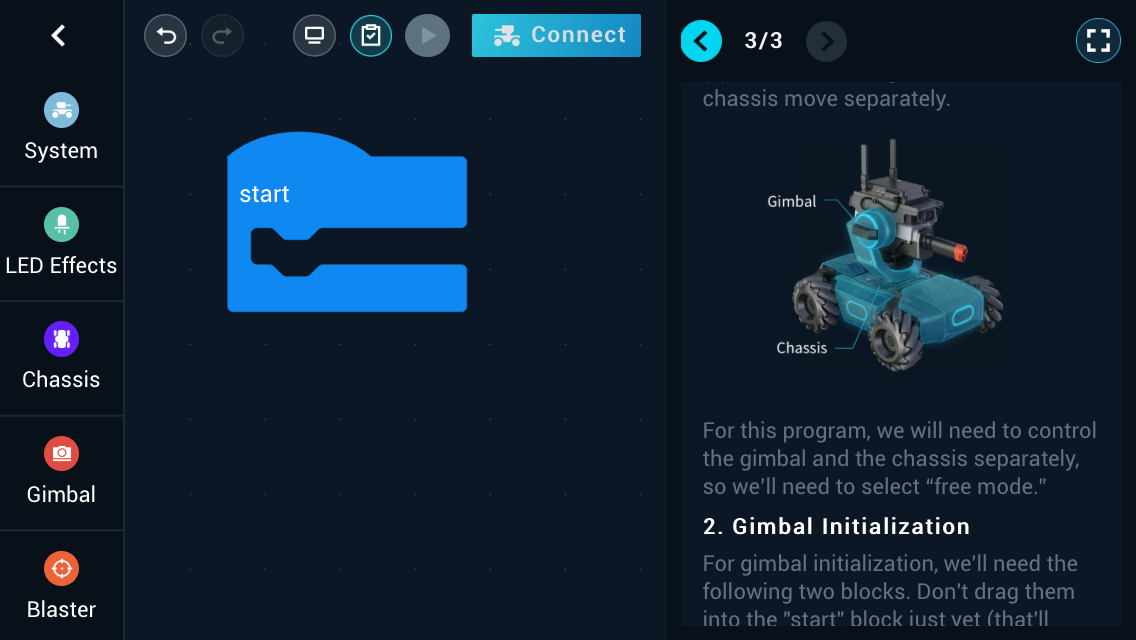
Task: Toggle the clipboard checklist guide button
Action: pos(371,36)
